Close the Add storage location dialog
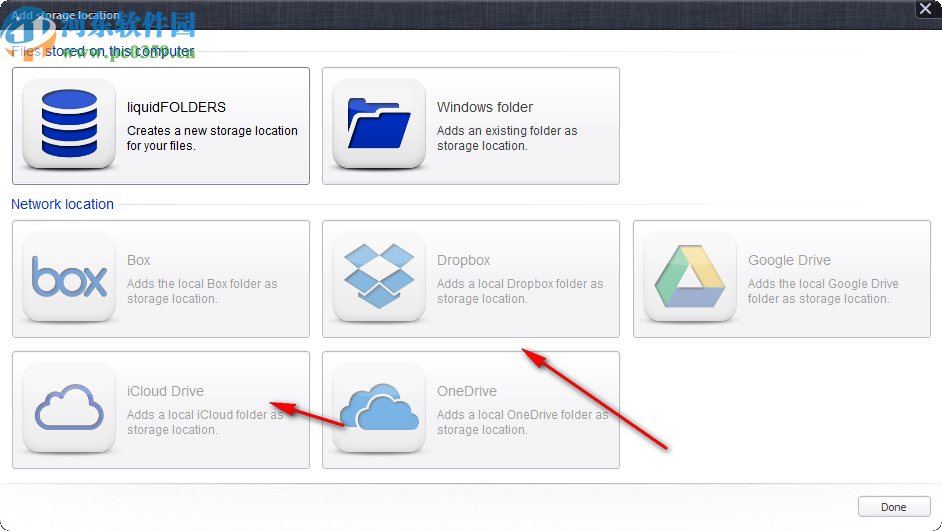 [x=926, y=9]
